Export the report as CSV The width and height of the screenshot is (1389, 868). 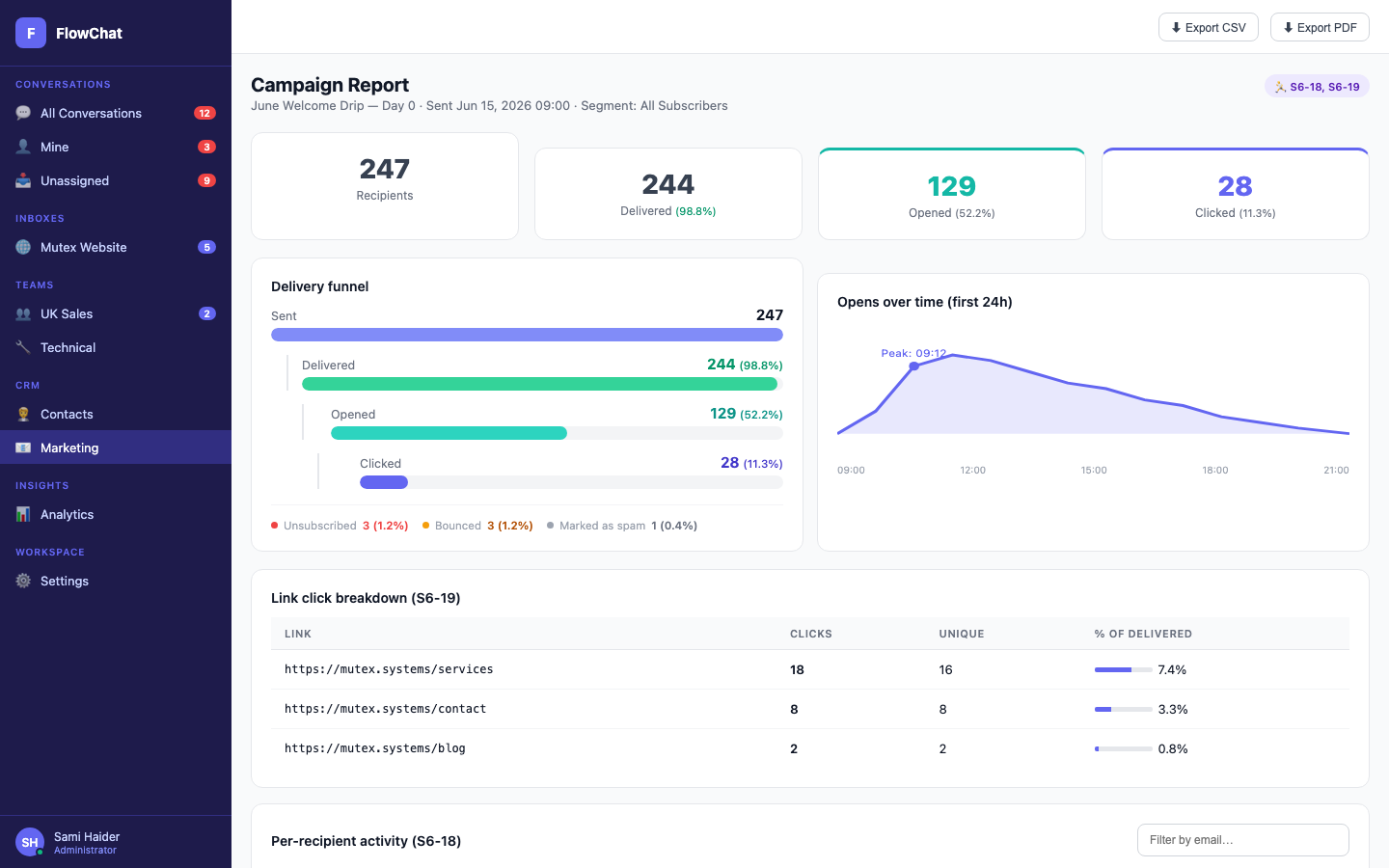tap(1209, 27)
